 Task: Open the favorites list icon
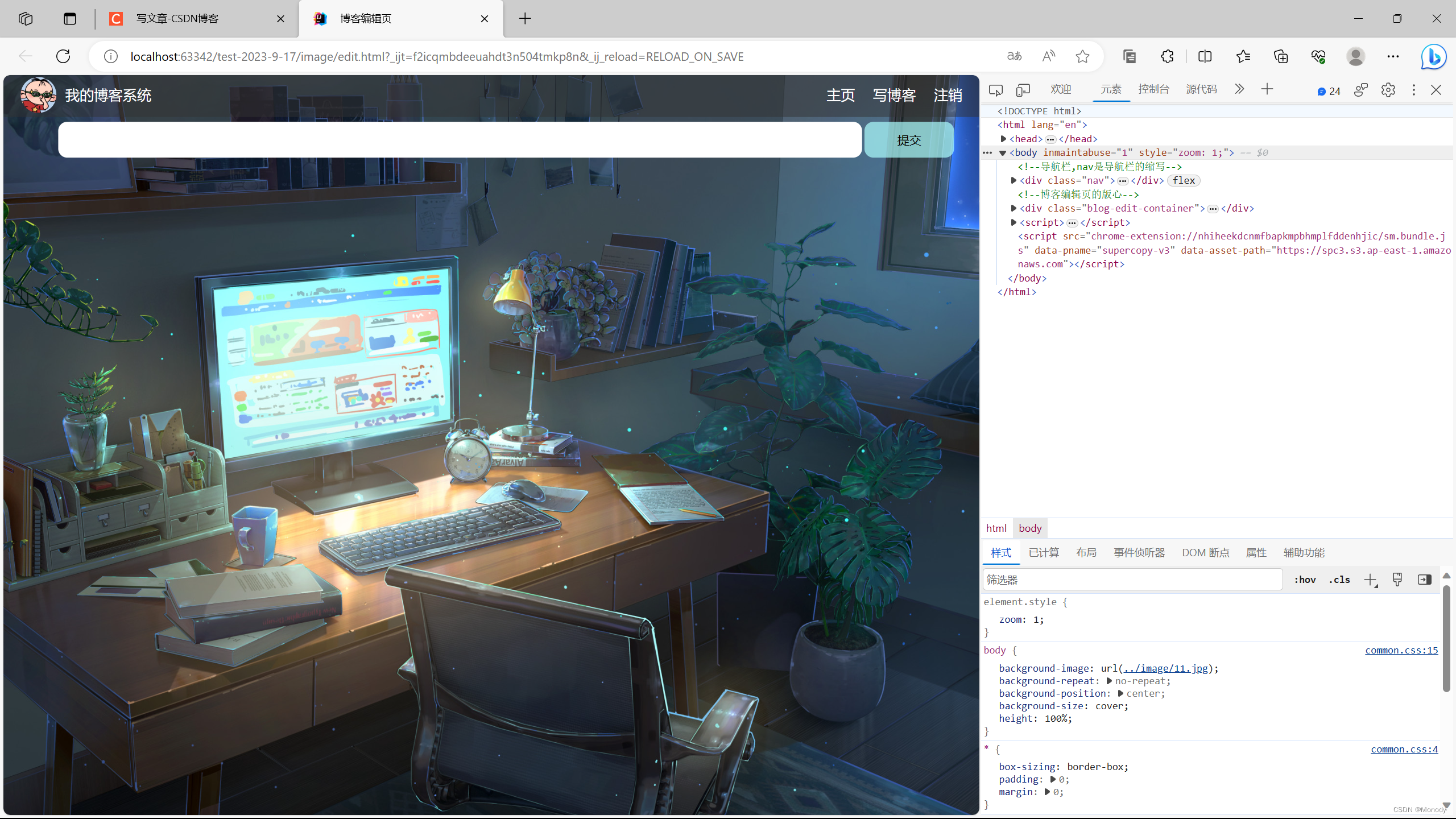point(1243,56)
